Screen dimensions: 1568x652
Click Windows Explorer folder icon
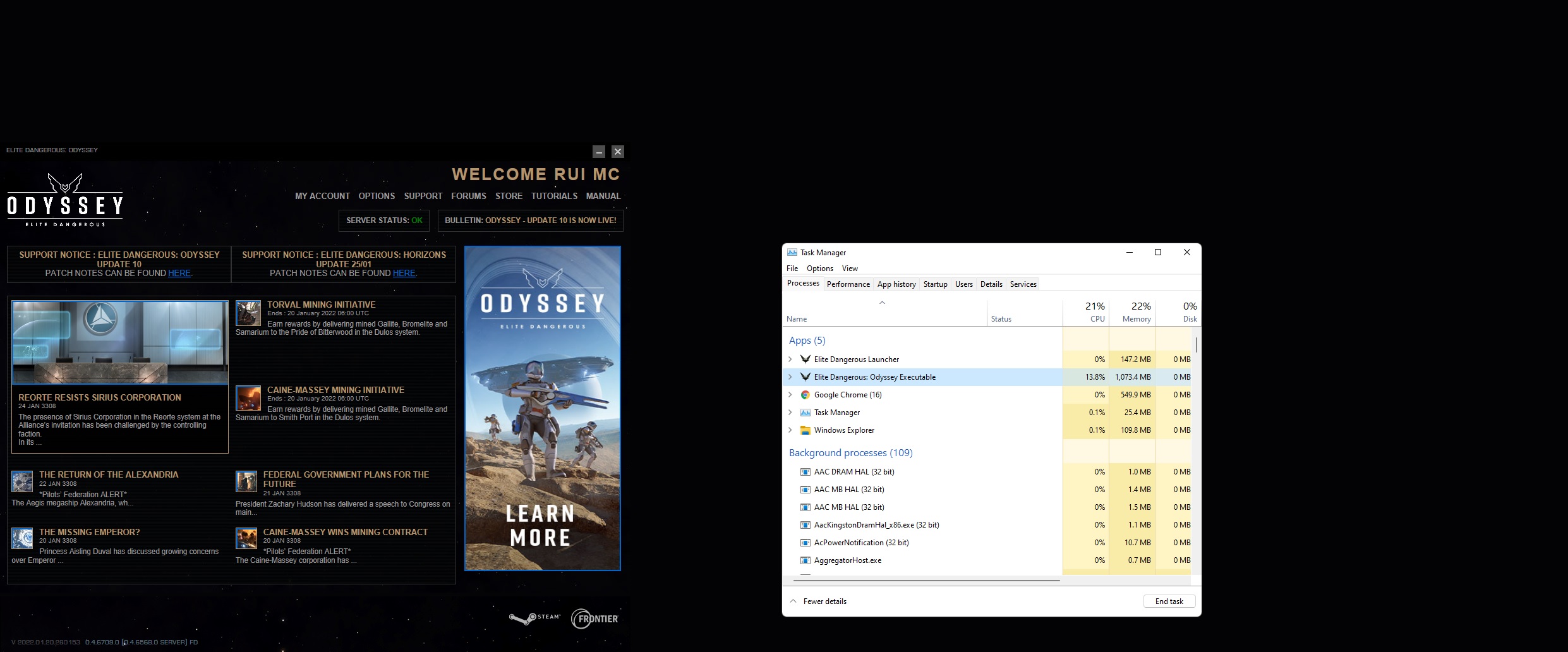tap(805, 430)
